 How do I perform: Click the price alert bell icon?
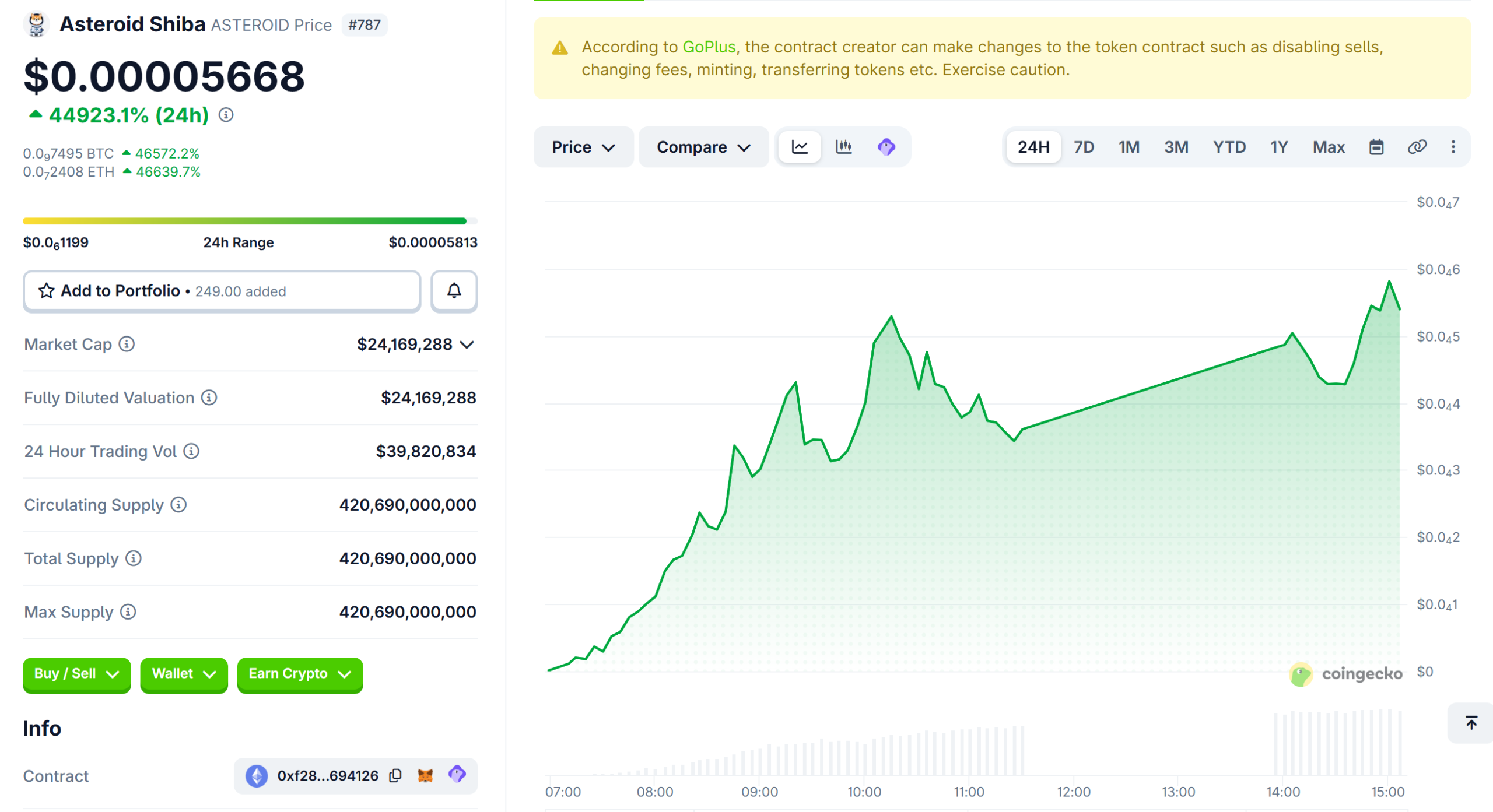point(454,291)
